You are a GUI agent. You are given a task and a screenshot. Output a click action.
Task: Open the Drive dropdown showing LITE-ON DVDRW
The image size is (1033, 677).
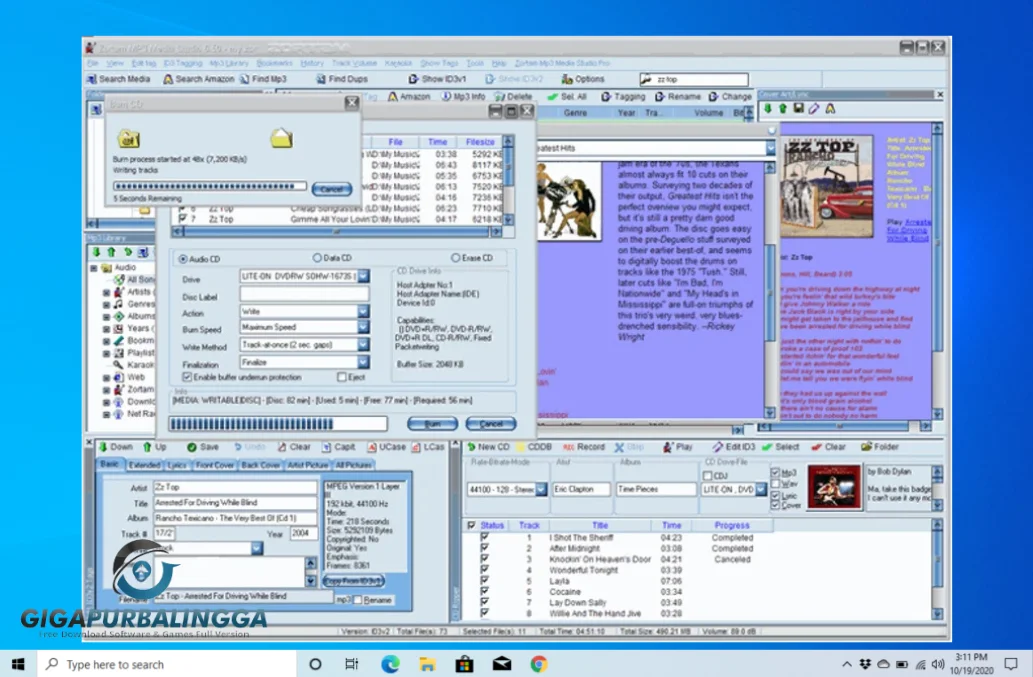click(363, 277)
